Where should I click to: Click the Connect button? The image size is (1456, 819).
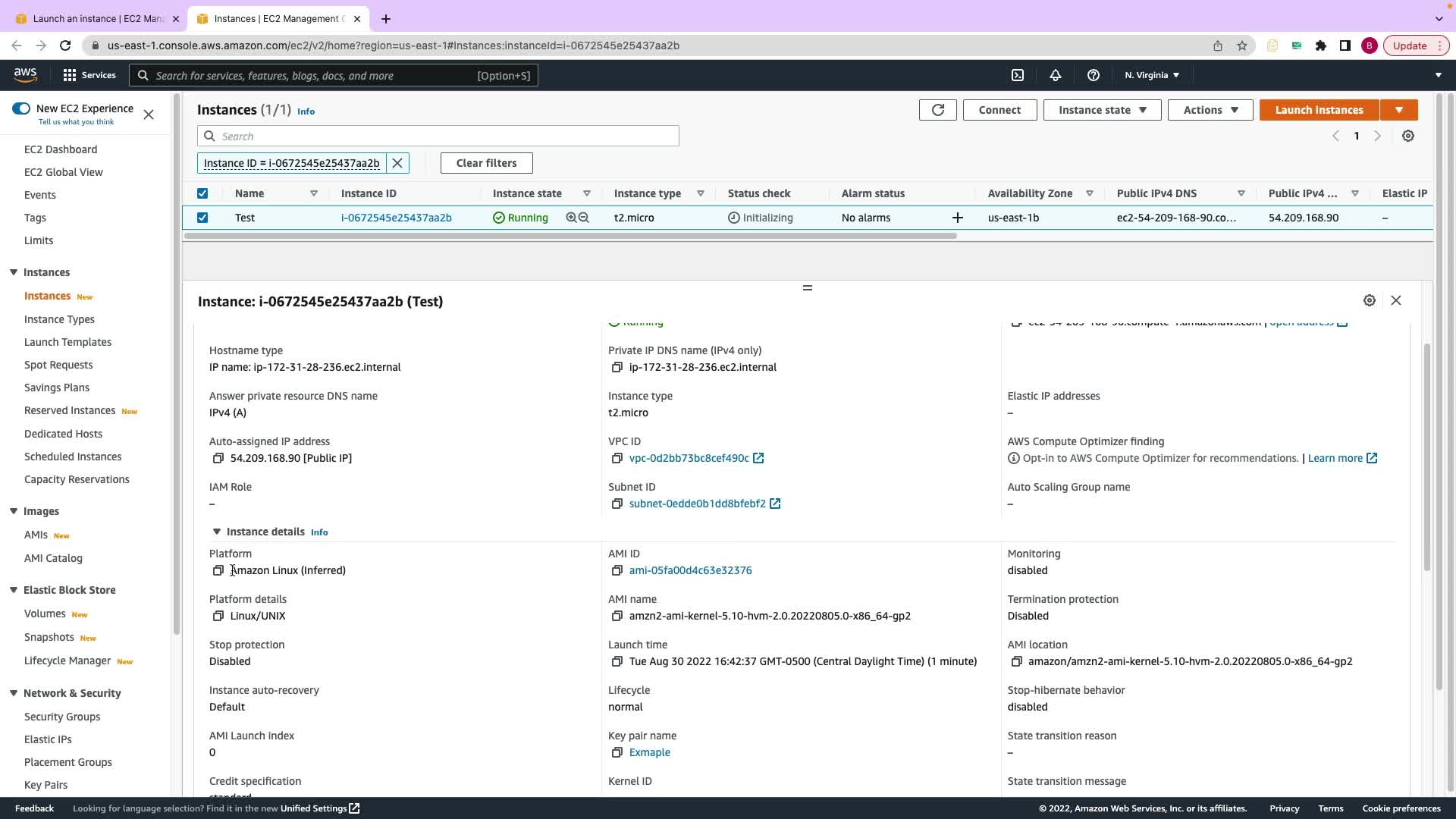(999, 110)
